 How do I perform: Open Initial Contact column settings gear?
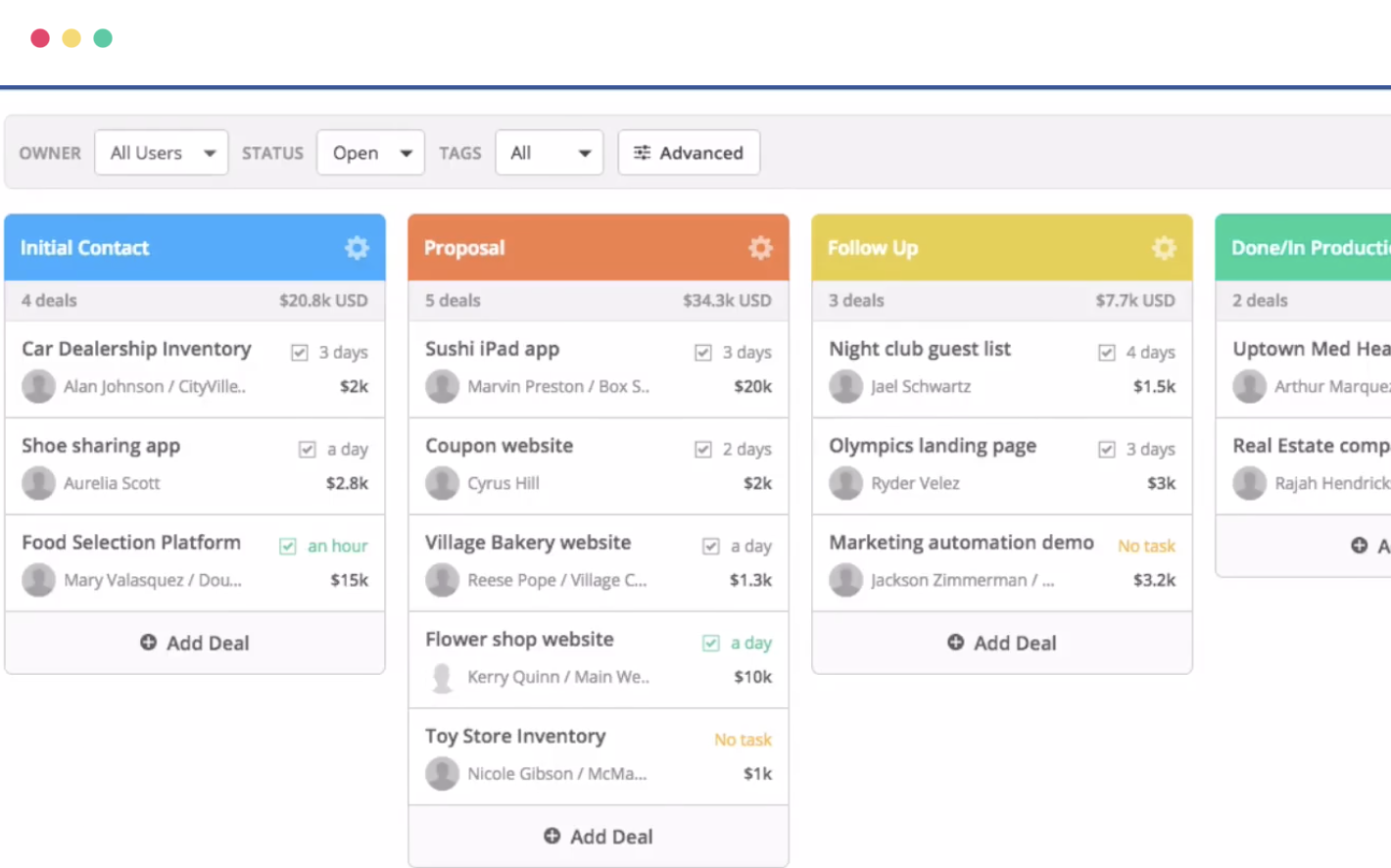coord(357,248)
